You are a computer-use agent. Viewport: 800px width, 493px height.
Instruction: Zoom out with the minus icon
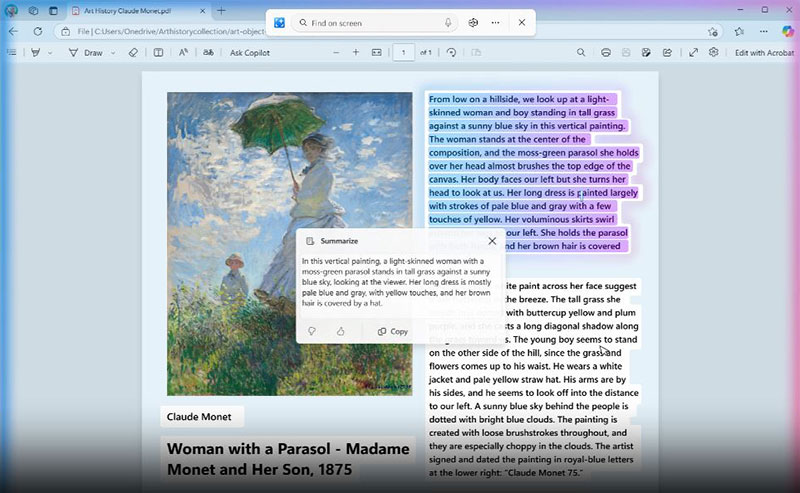click(336, 53)
